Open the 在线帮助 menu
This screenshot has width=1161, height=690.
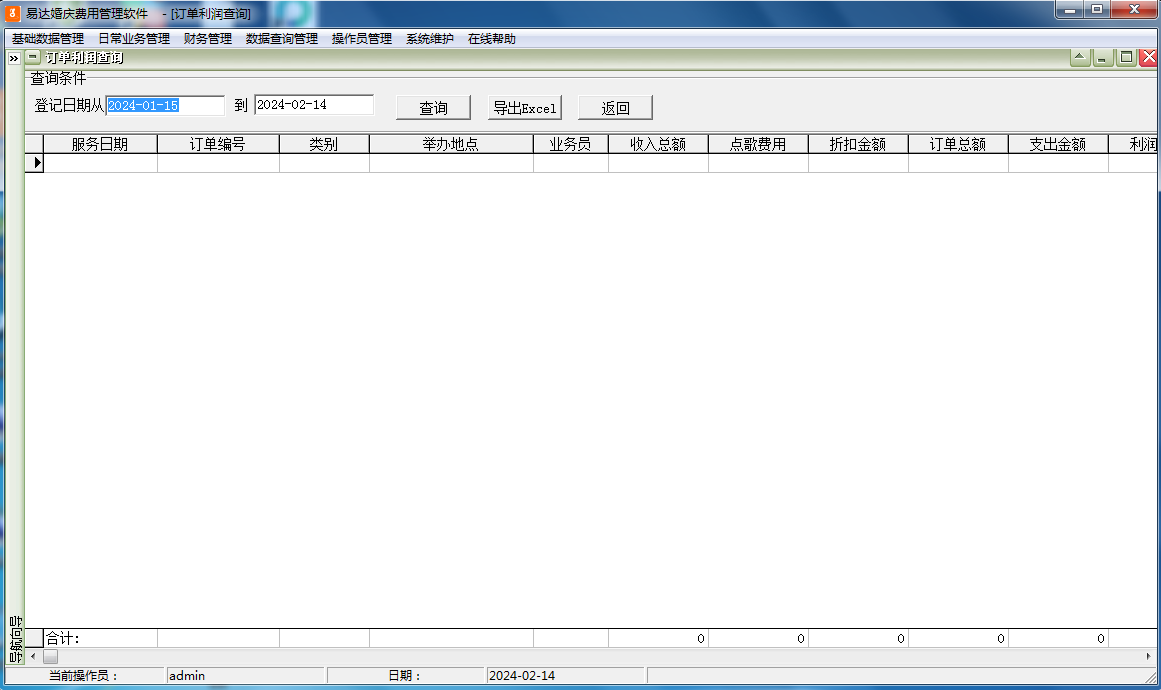point(492,38)
